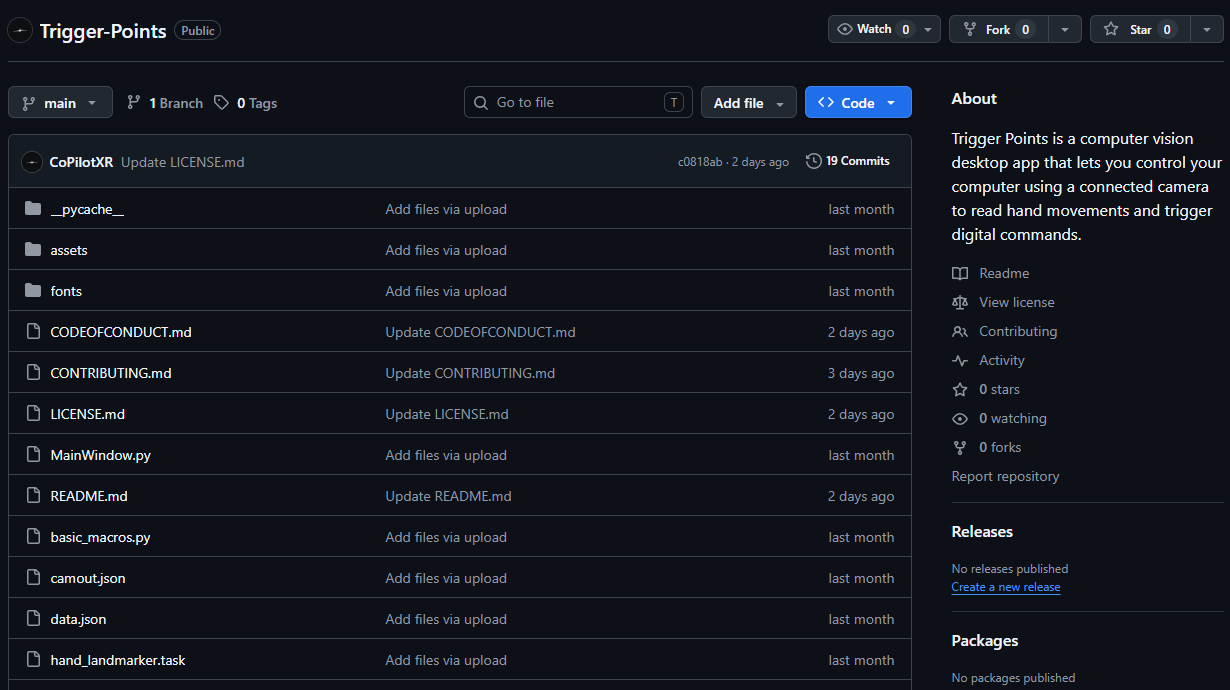Open the Packages heading link
Image resolution: width=1230 pixels, height=690 pixels.
click(x=985, y=640)
